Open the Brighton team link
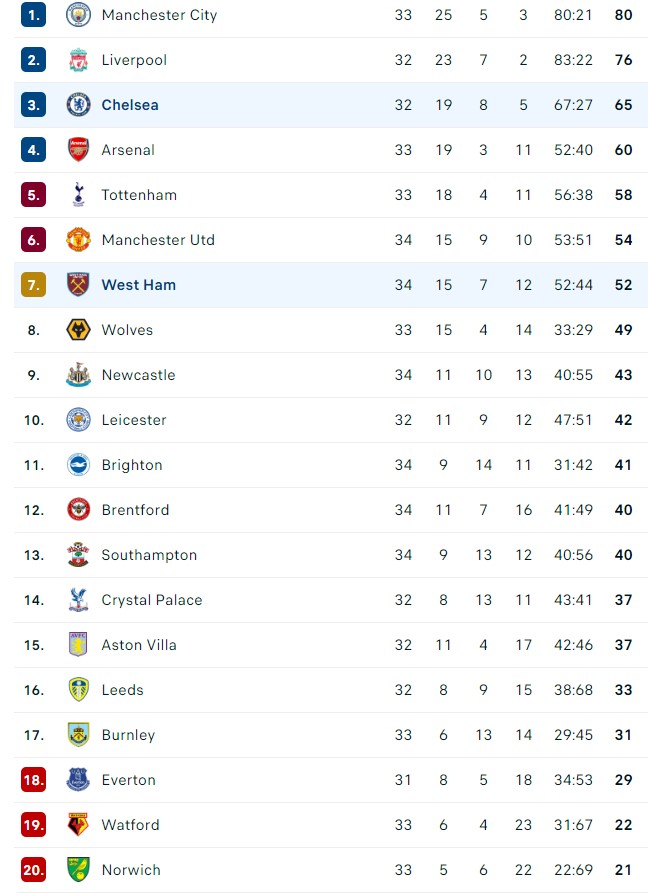 click(x=132, y=465)
